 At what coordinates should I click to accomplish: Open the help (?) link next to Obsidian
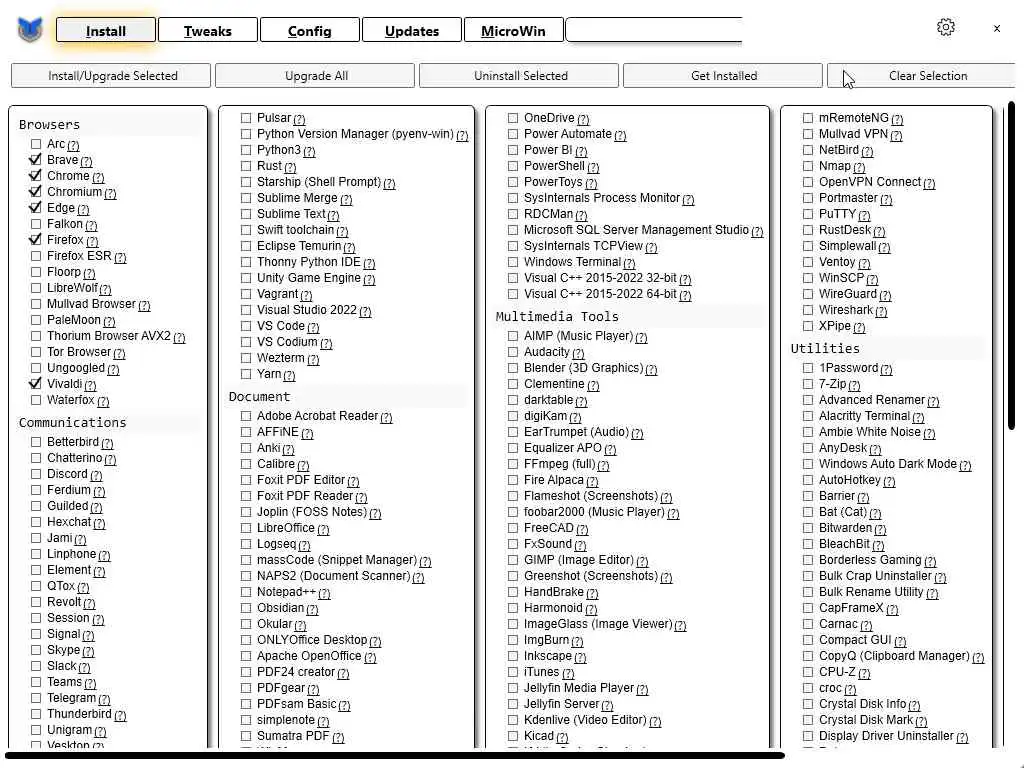[313, 609]
